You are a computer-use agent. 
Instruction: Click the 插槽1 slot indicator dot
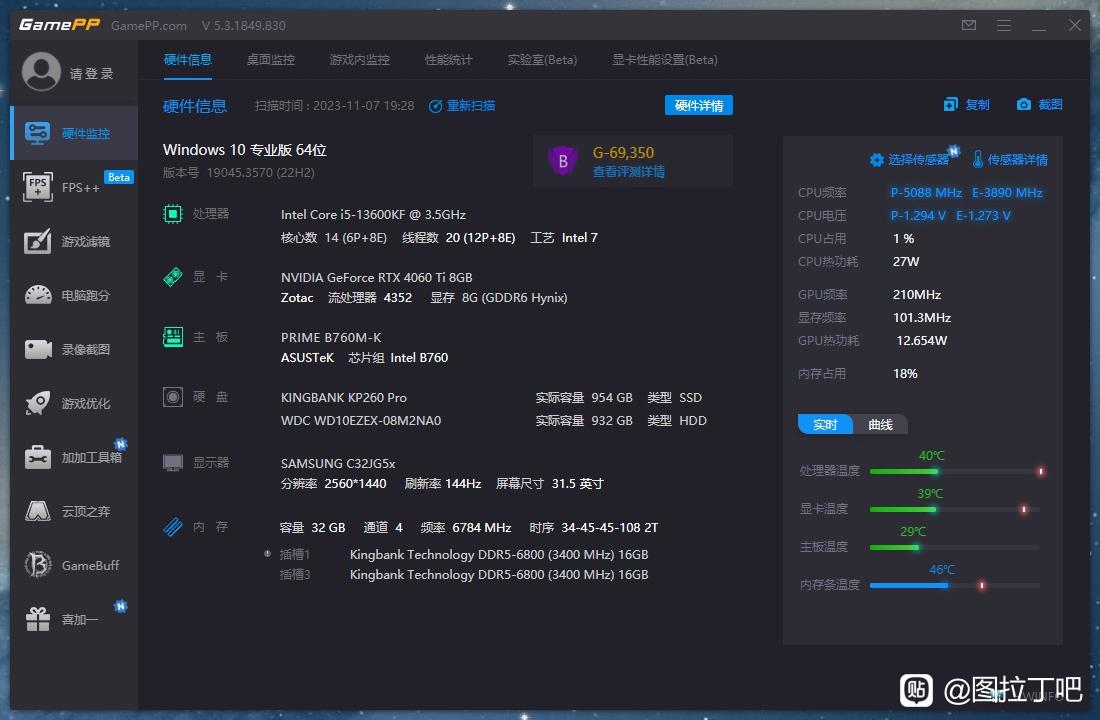pyautogui.click(x=267, y=554)
